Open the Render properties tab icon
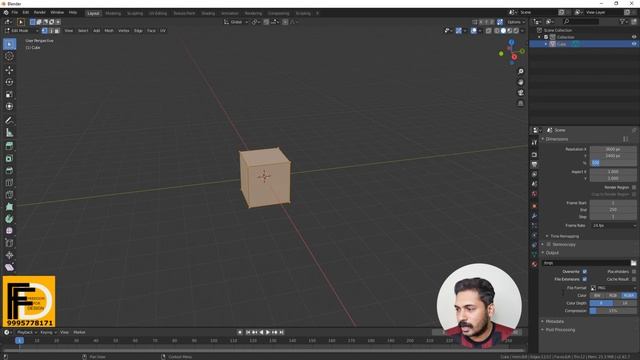The height and width of the screenshot is (360, 640). click(x=534, y=155)
